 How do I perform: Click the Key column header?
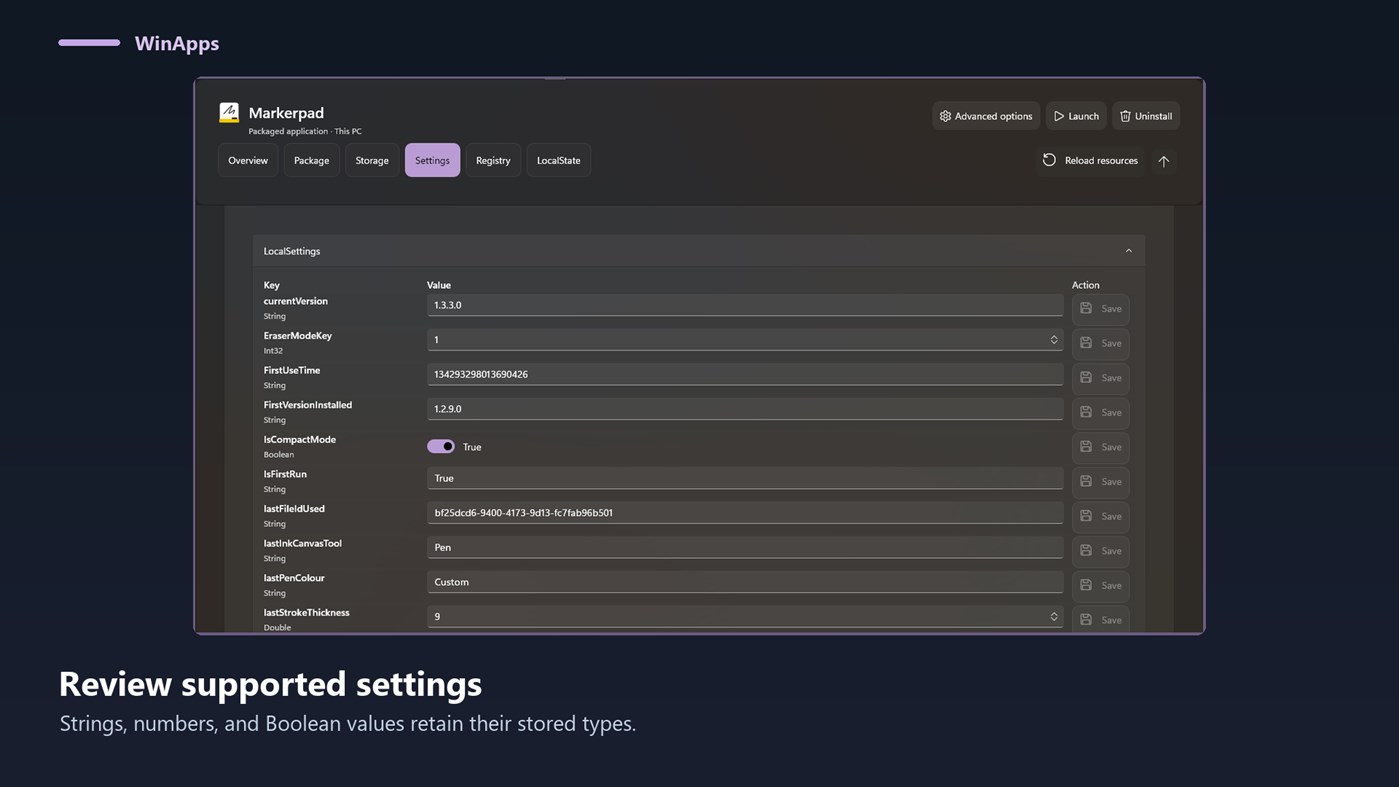coord(272,285)
